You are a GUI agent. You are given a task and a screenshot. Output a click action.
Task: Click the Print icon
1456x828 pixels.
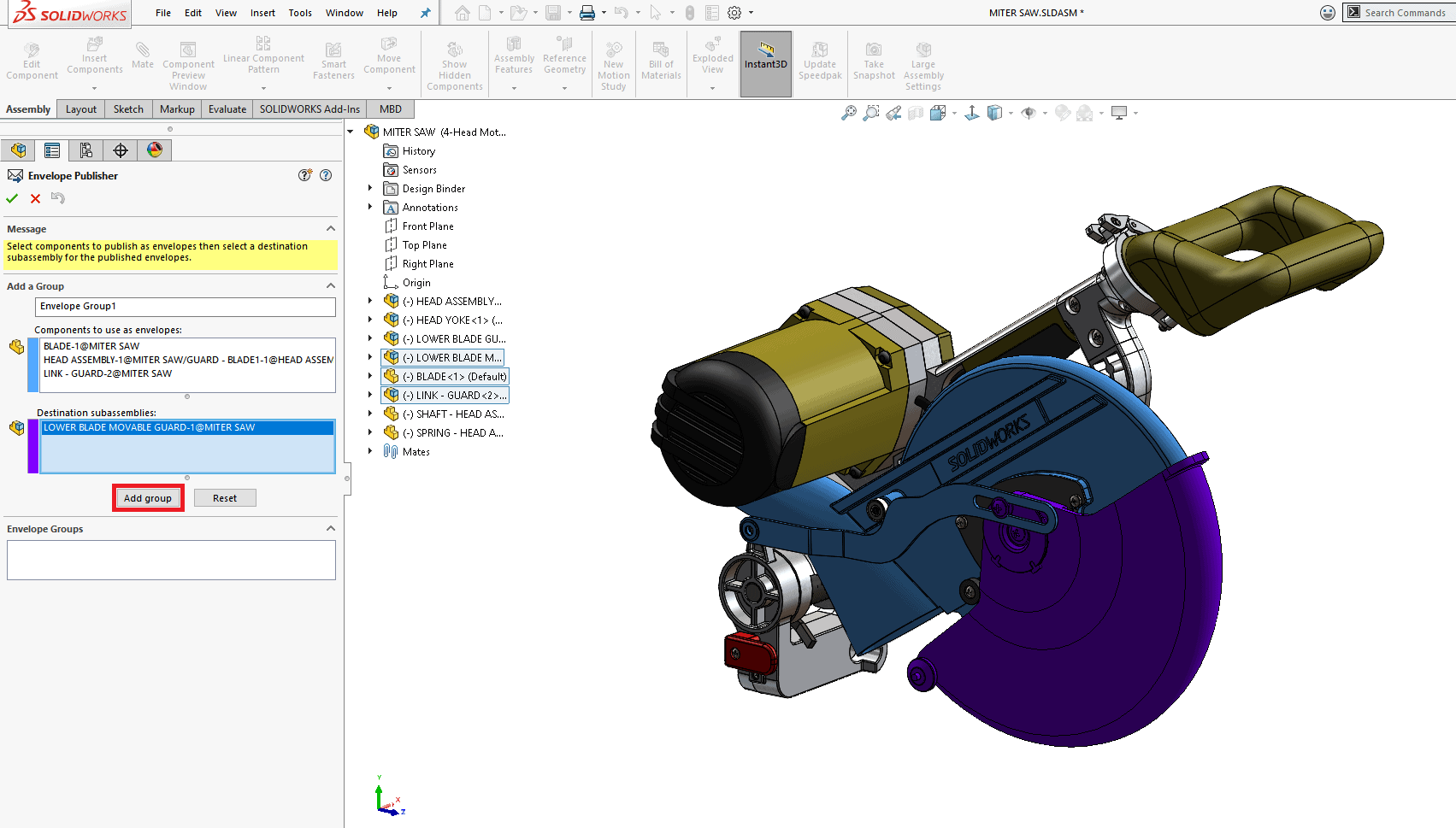587,13
